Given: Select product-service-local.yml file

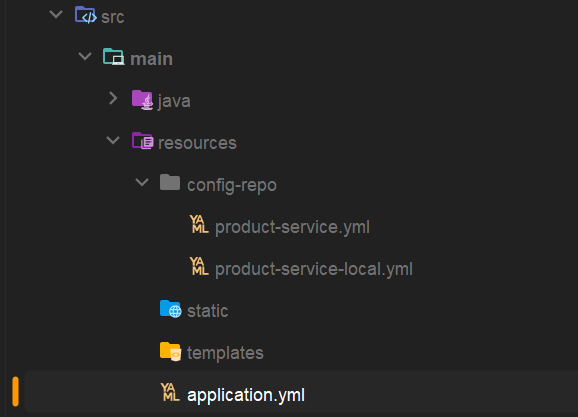Looking at the screenshot, I should (314, 269).
